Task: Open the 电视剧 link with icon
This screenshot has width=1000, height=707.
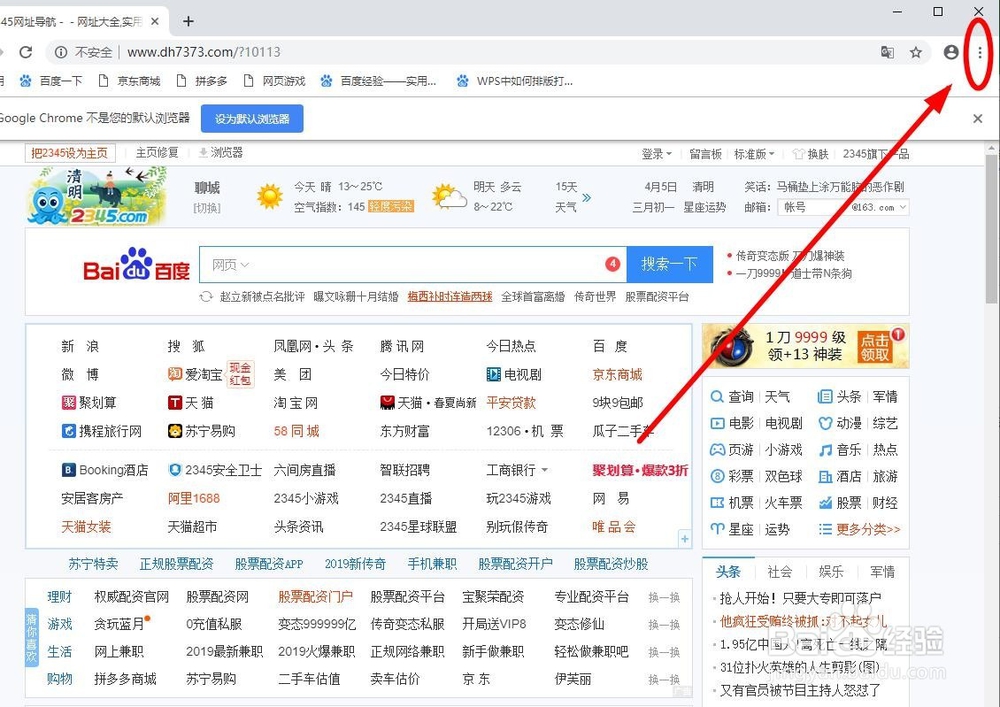Action: tap(514, 374)
